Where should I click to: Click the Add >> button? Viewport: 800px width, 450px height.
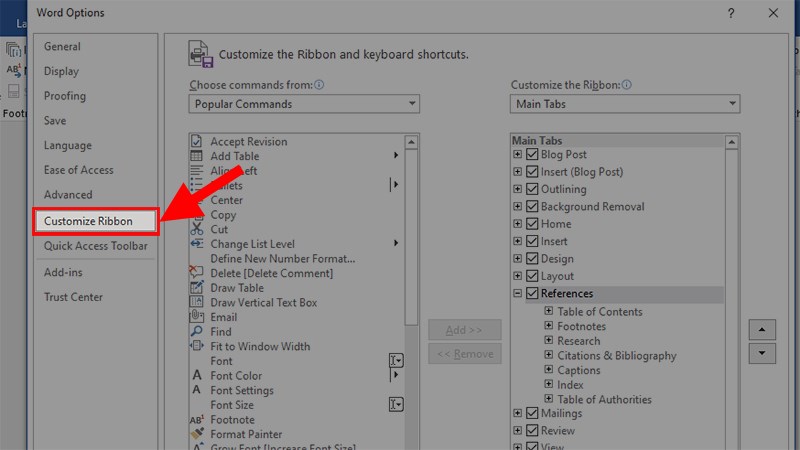[x=465, y=330]
